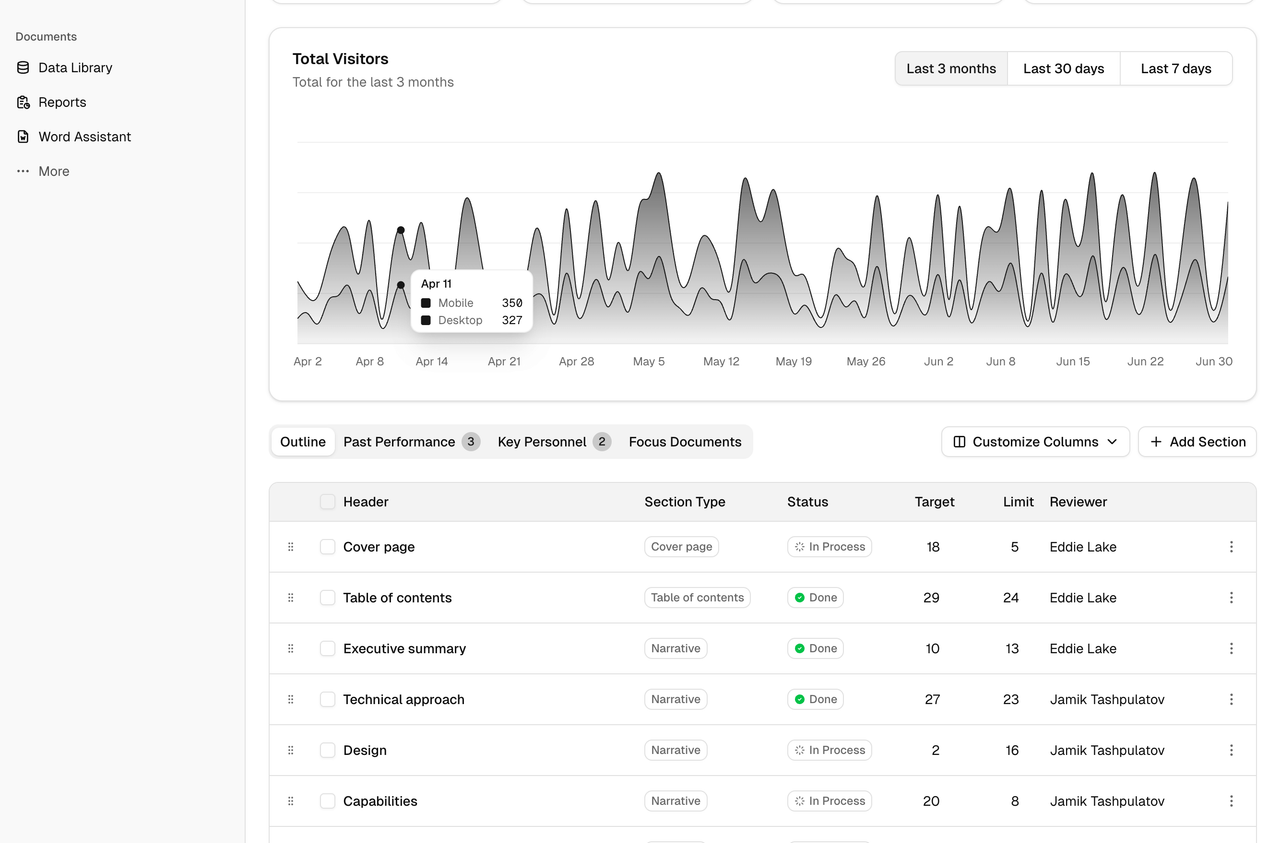Screen dimensions: 1280x843
Task: Open the Customize Columns dropdown
Action: pos(1035,442)
